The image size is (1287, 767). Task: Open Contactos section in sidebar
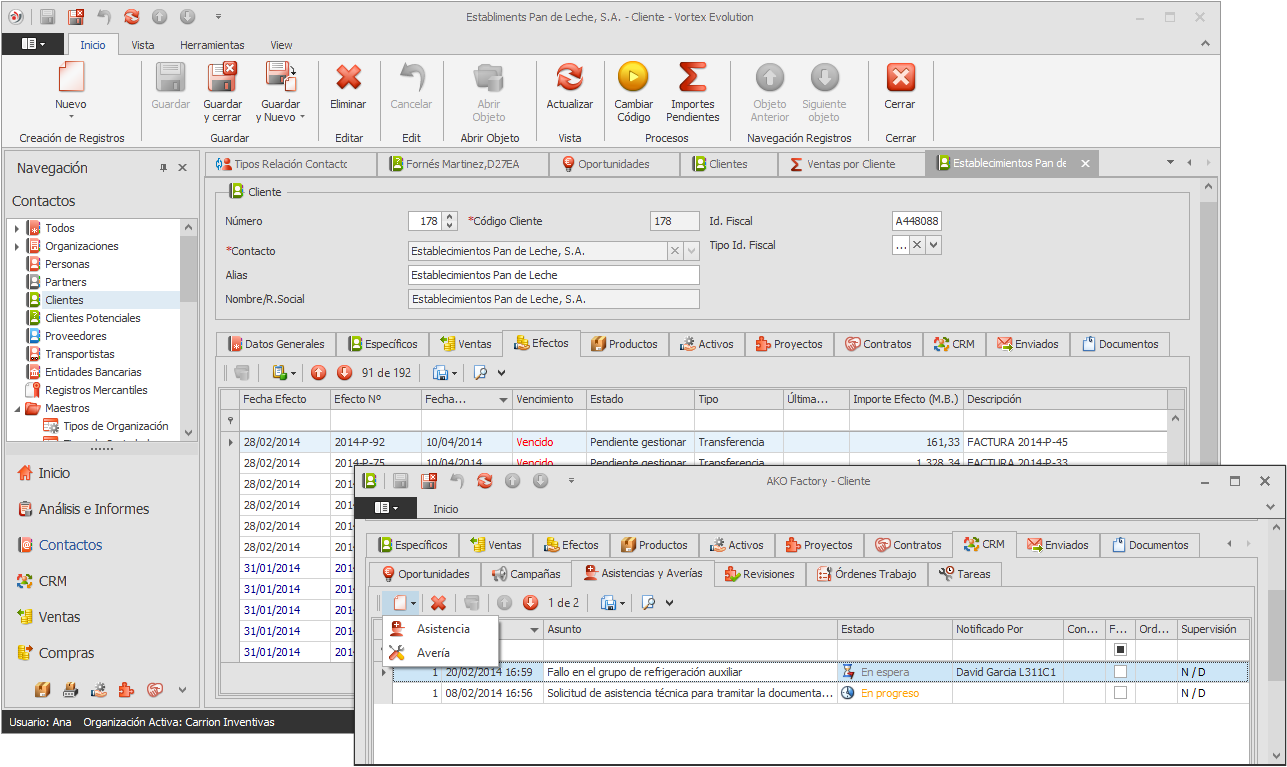60,545
